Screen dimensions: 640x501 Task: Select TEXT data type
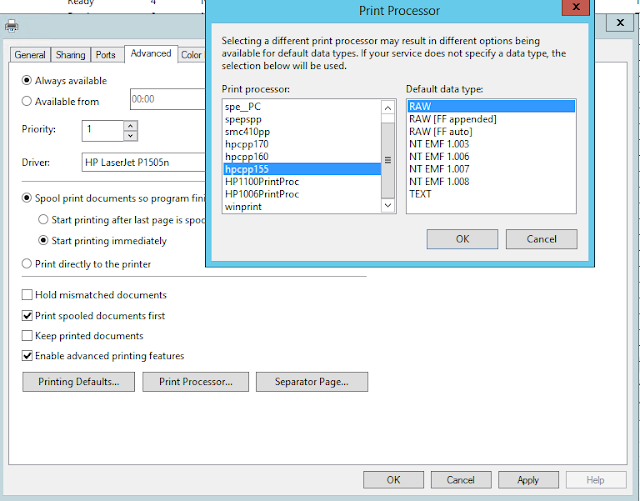[491, 194]
